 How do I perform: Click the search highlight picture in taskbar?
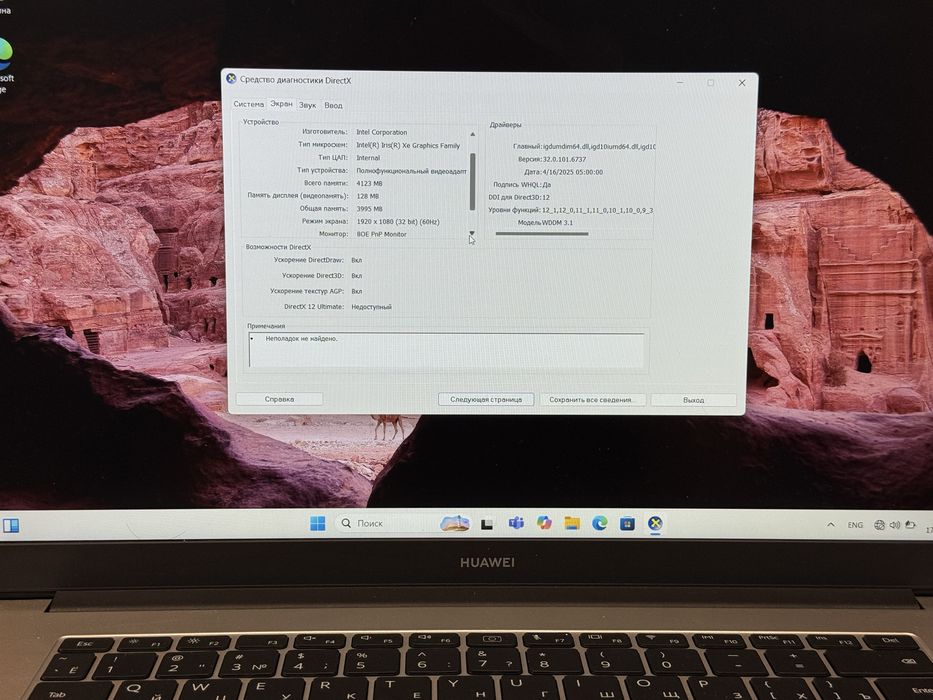click(x=455, y=523)
